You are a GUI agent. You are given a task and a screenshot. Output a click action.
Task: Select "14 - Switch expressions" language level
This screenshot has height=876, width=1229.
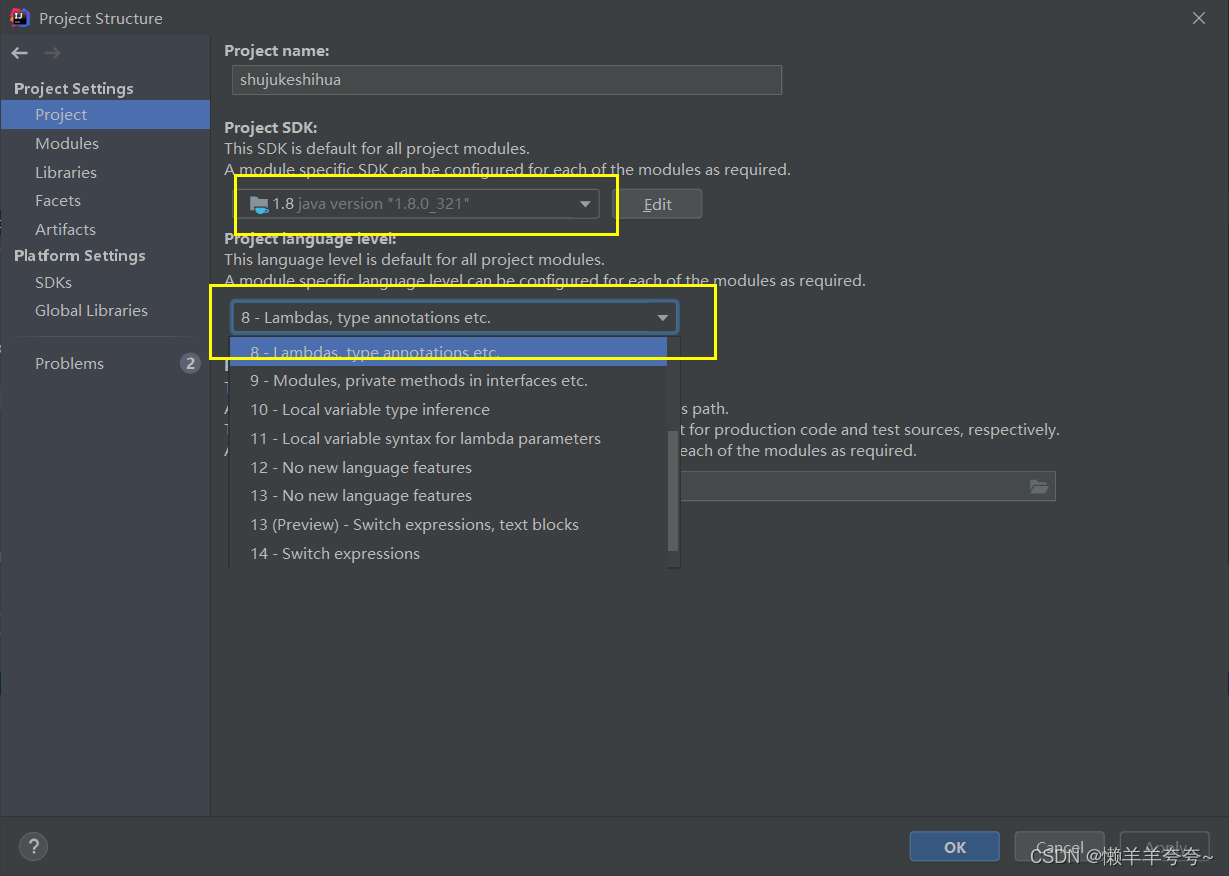[x=335, y=553]
